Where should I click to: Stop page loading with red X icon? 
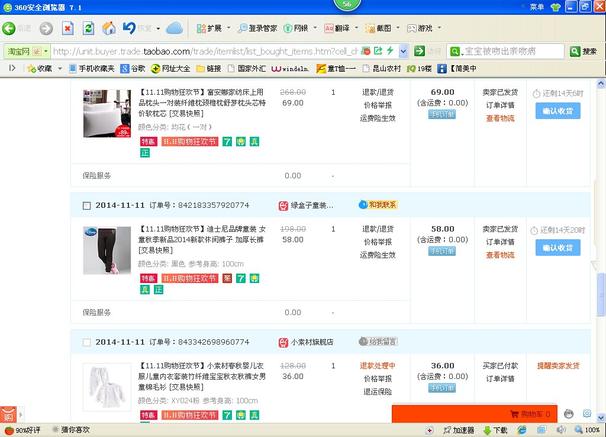(68, 28)
